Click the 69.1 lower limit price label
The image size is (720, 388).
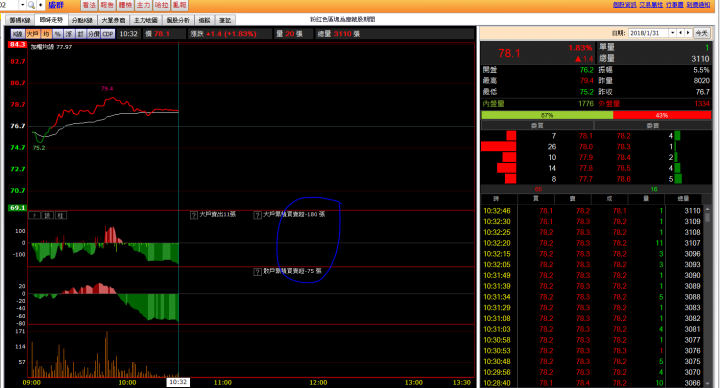click(x=17, y=208)
